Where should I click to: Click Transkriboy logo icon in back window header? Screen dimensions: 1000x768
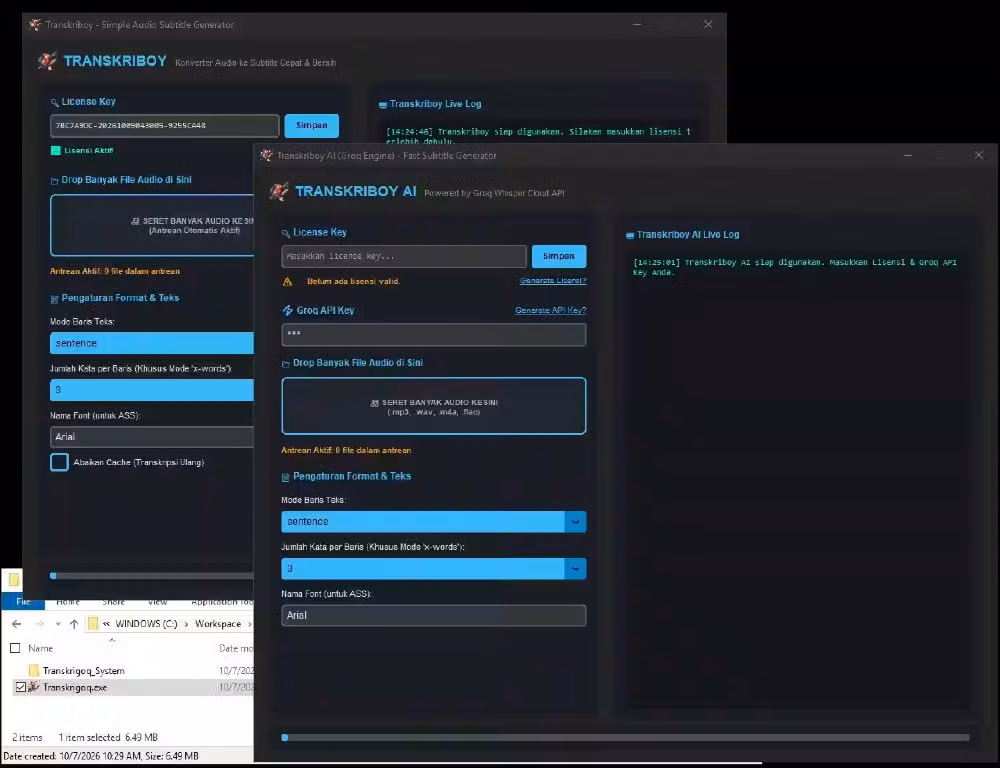47,61
